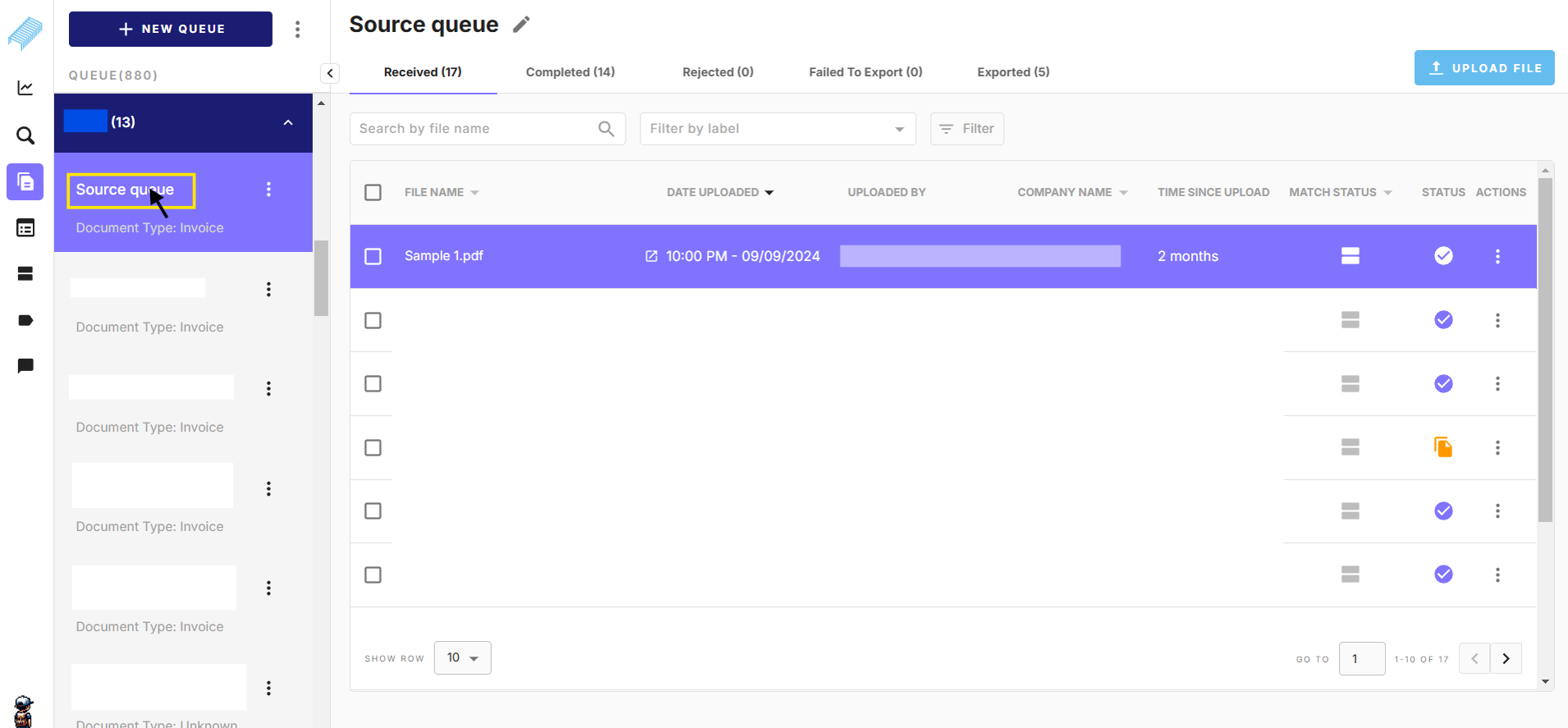
Task: Tick the select-all checkbox in table header
Action: (x=373, y=192)
